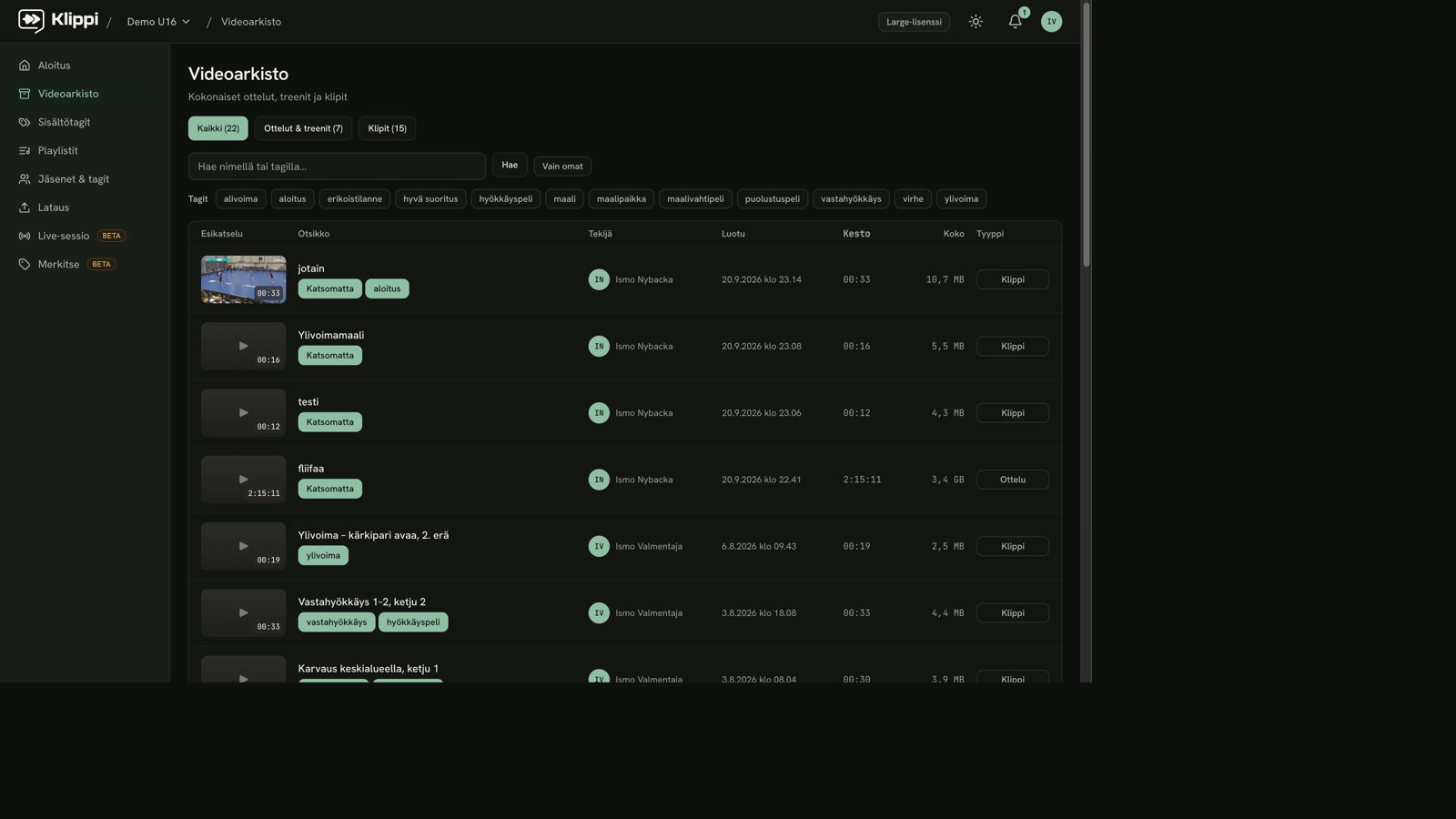
Task: Open the Ylivoima – kärkipari avaa, 2. erä title
Action: click(x=373, y=535)
